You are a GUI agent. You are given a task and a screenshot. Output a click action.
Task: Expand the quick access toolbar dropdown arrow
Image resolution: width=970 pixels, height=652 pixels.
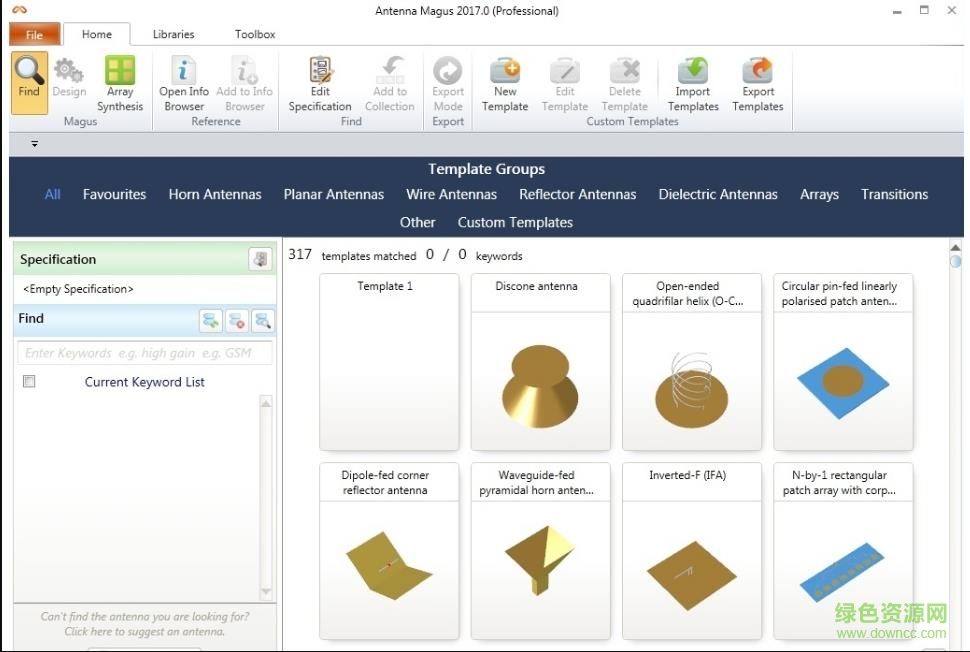(x=34, y=144)
